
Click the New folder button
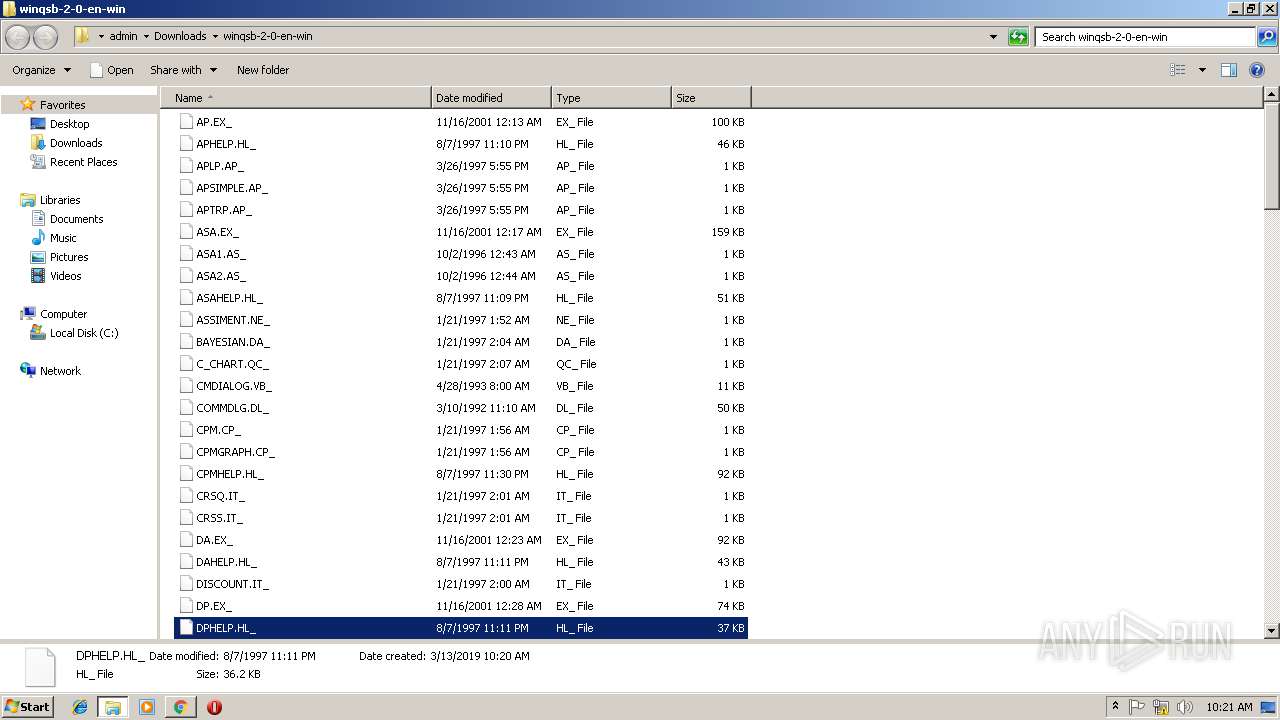pos(263,70)
